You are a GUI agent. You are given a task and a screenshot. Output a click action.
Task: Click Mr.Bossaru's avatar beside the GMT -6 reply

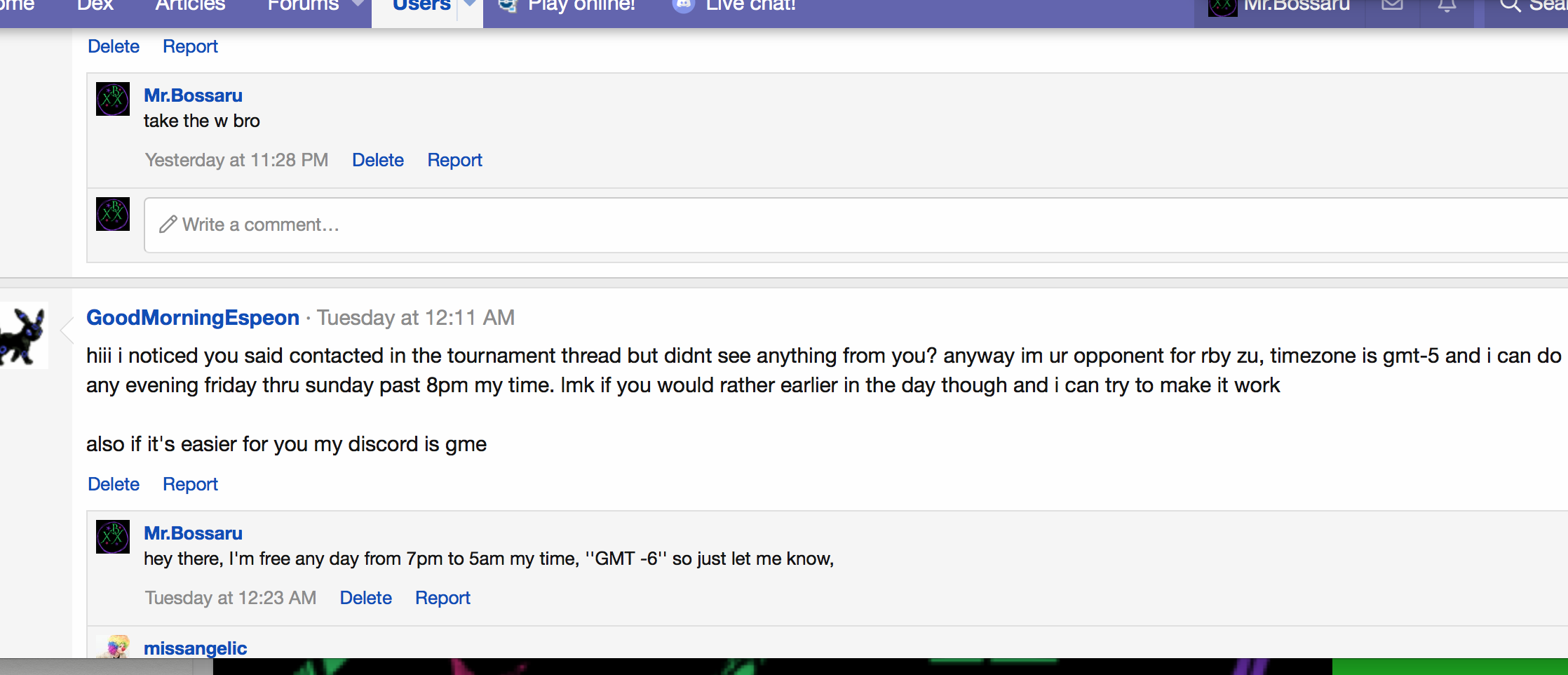coord(113,537)
